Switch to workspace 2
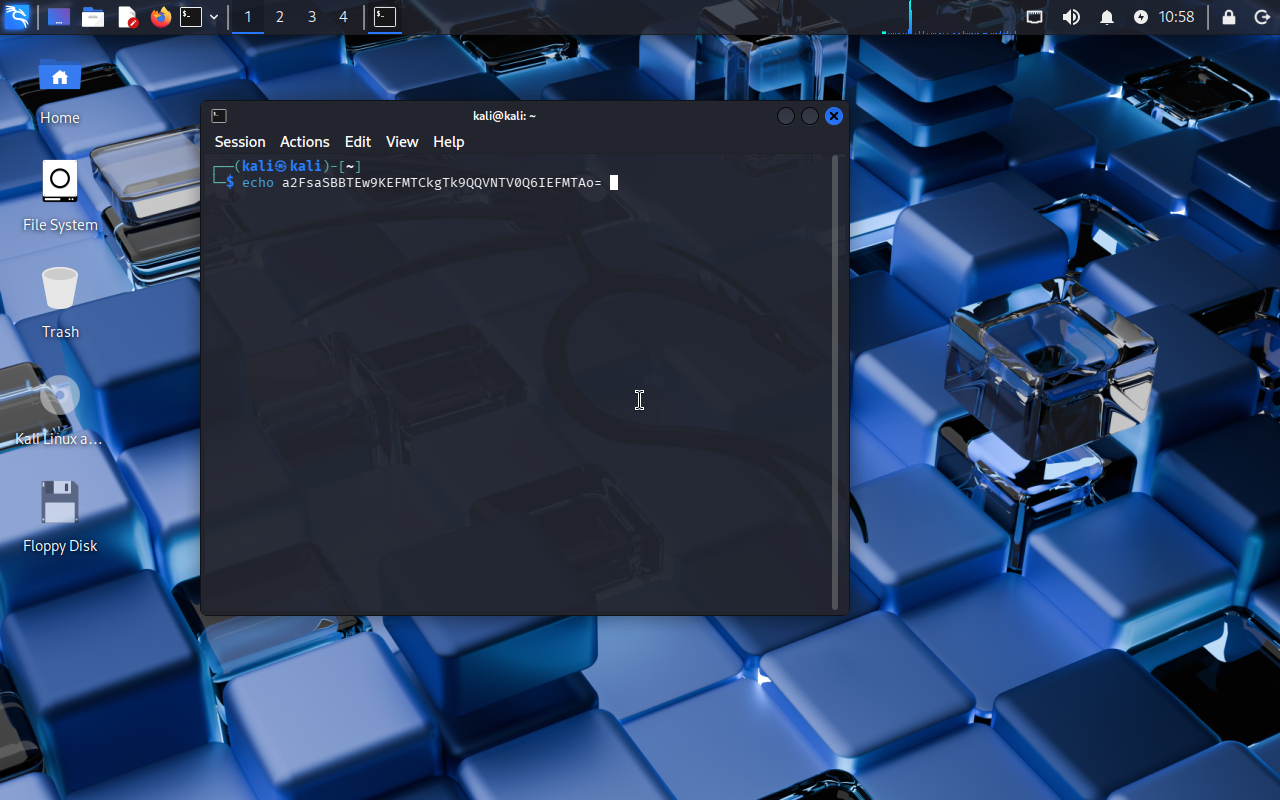Screen dimensions: 1280x800 tap(280, 17)
